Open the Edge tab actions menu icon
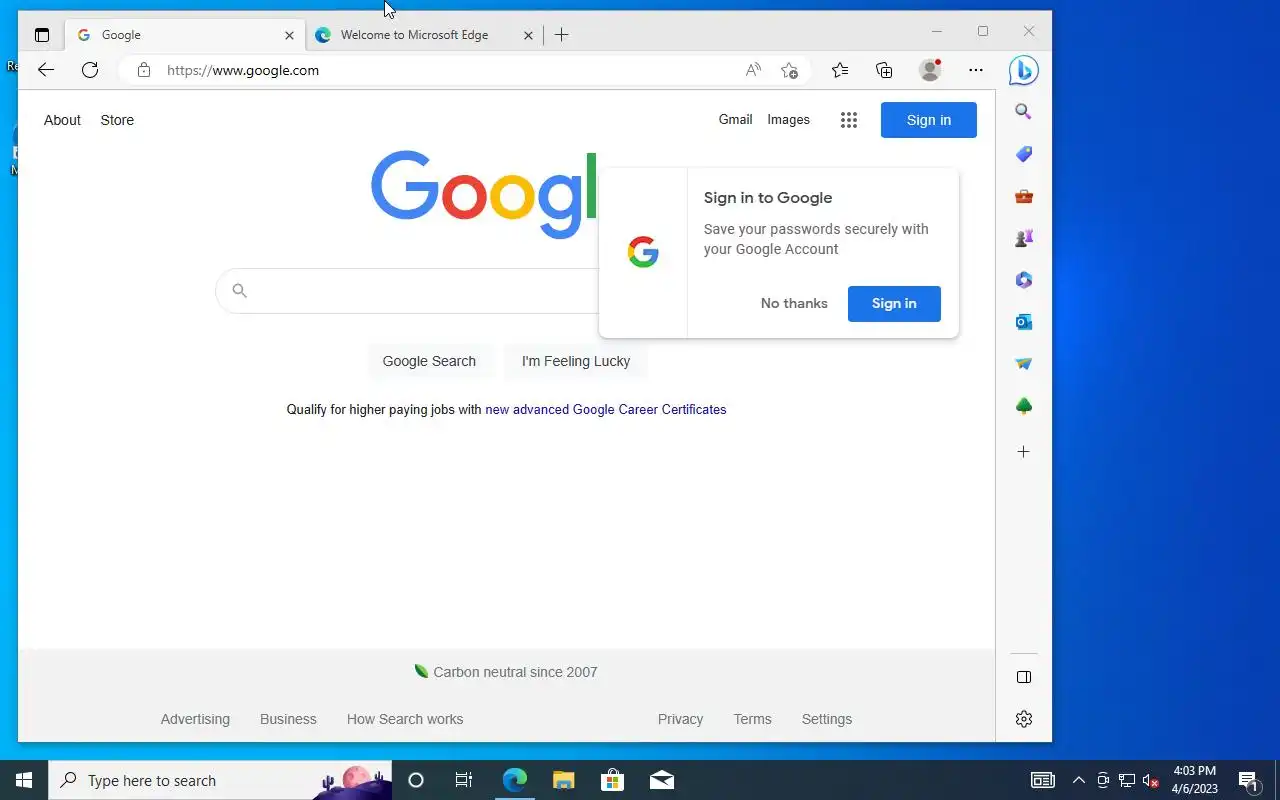1280x800 pixels. pyautogui.click(x=42, y=35)
